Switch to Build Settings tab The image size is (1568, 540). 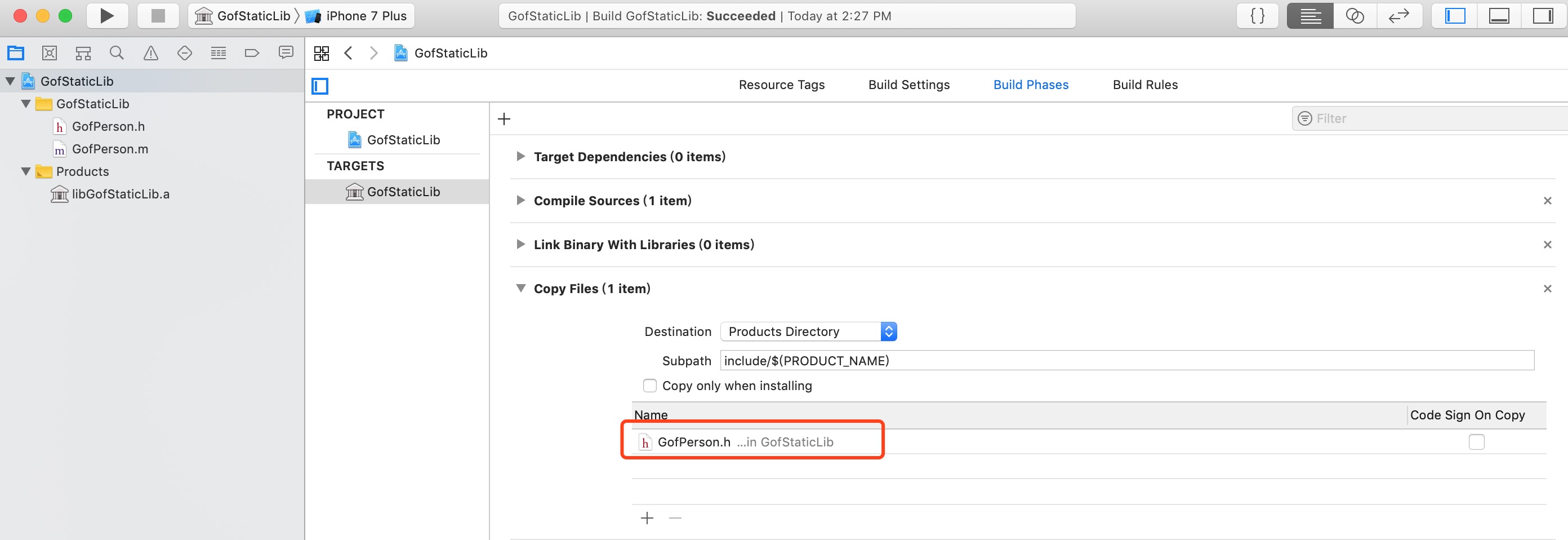[909, 85]
